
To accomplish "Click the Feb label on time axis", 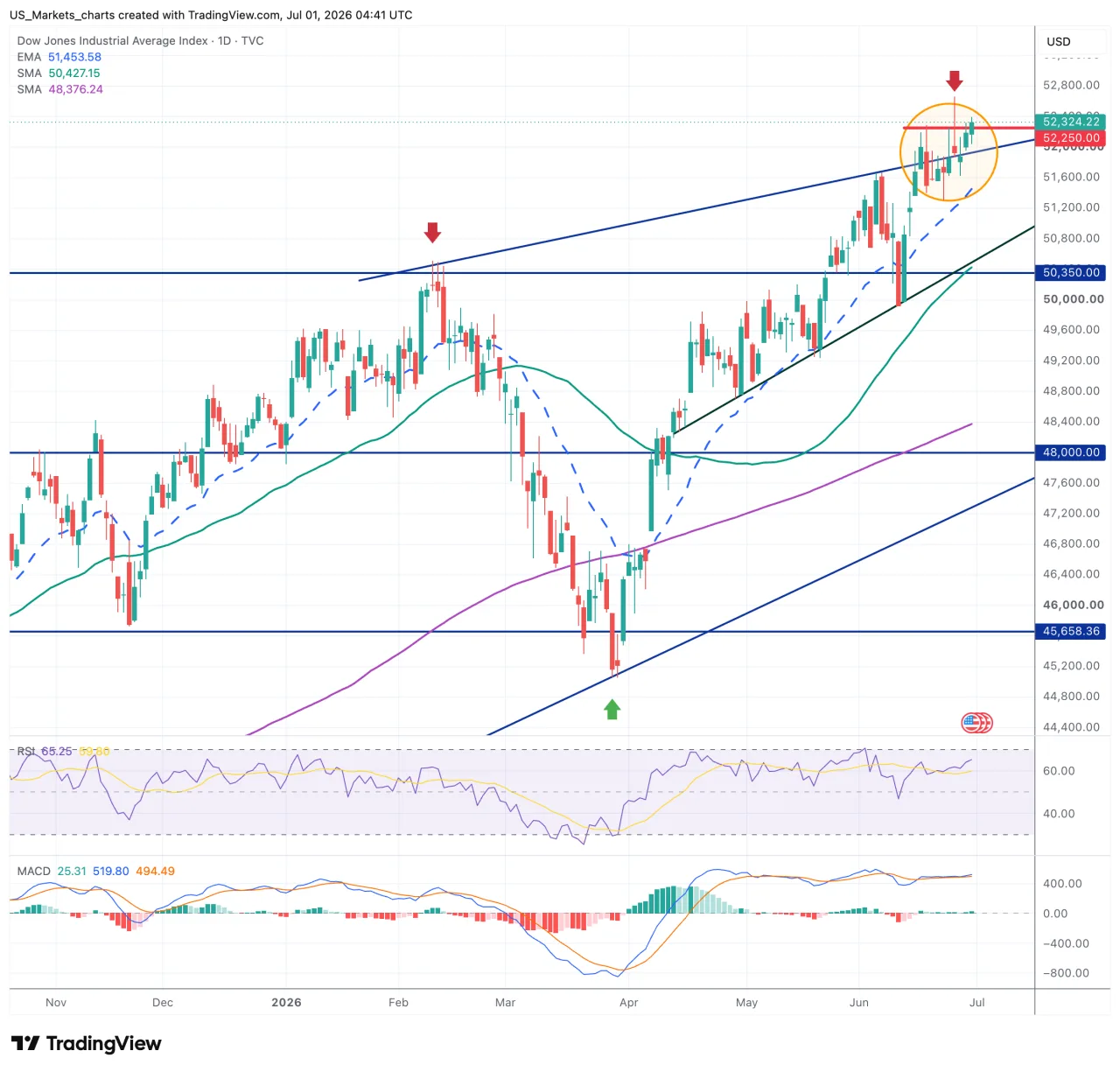I will point(398,1003).
